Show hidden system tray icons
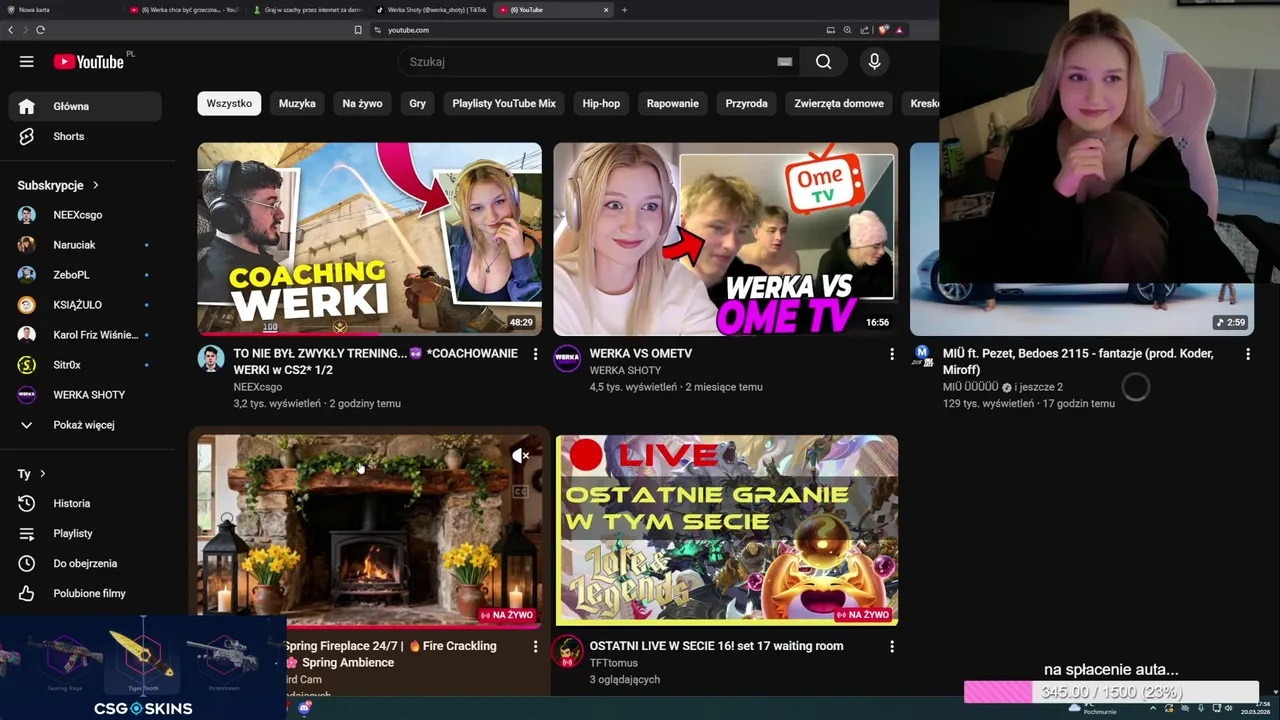The image size is (1280, 720). [1153, 708]
